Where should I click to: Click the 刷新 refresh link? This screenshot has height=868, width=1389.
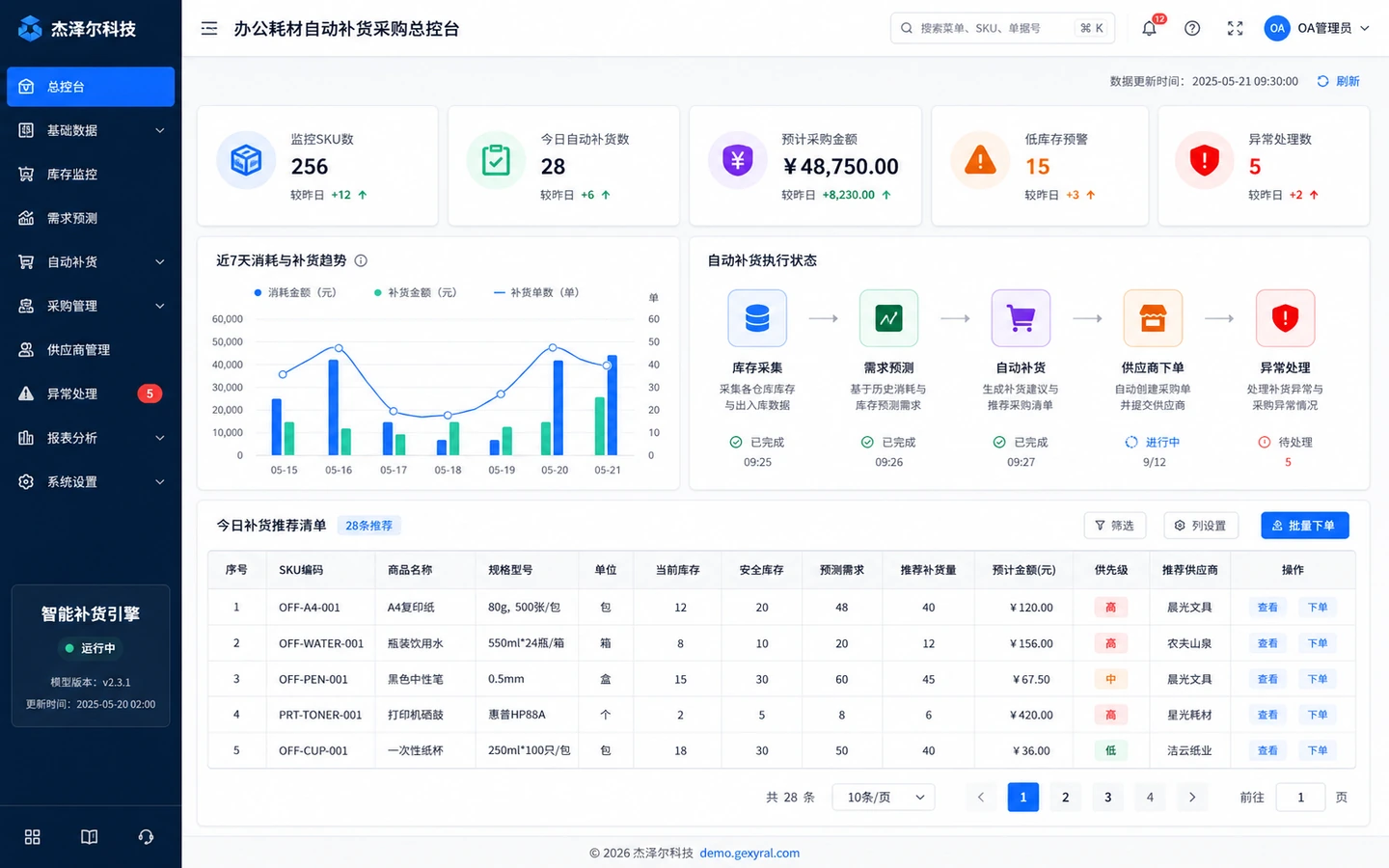point(1339,81)
